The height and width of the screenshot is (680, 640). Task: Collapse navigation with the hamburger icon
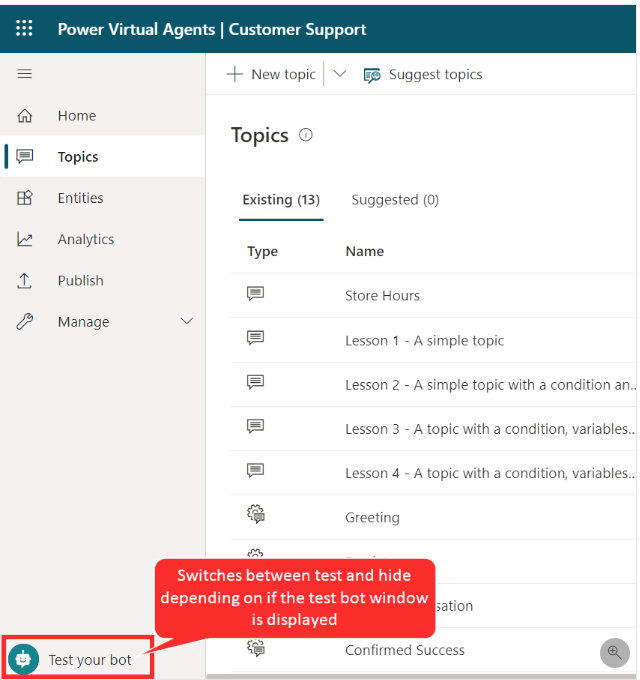coord(25,74)
